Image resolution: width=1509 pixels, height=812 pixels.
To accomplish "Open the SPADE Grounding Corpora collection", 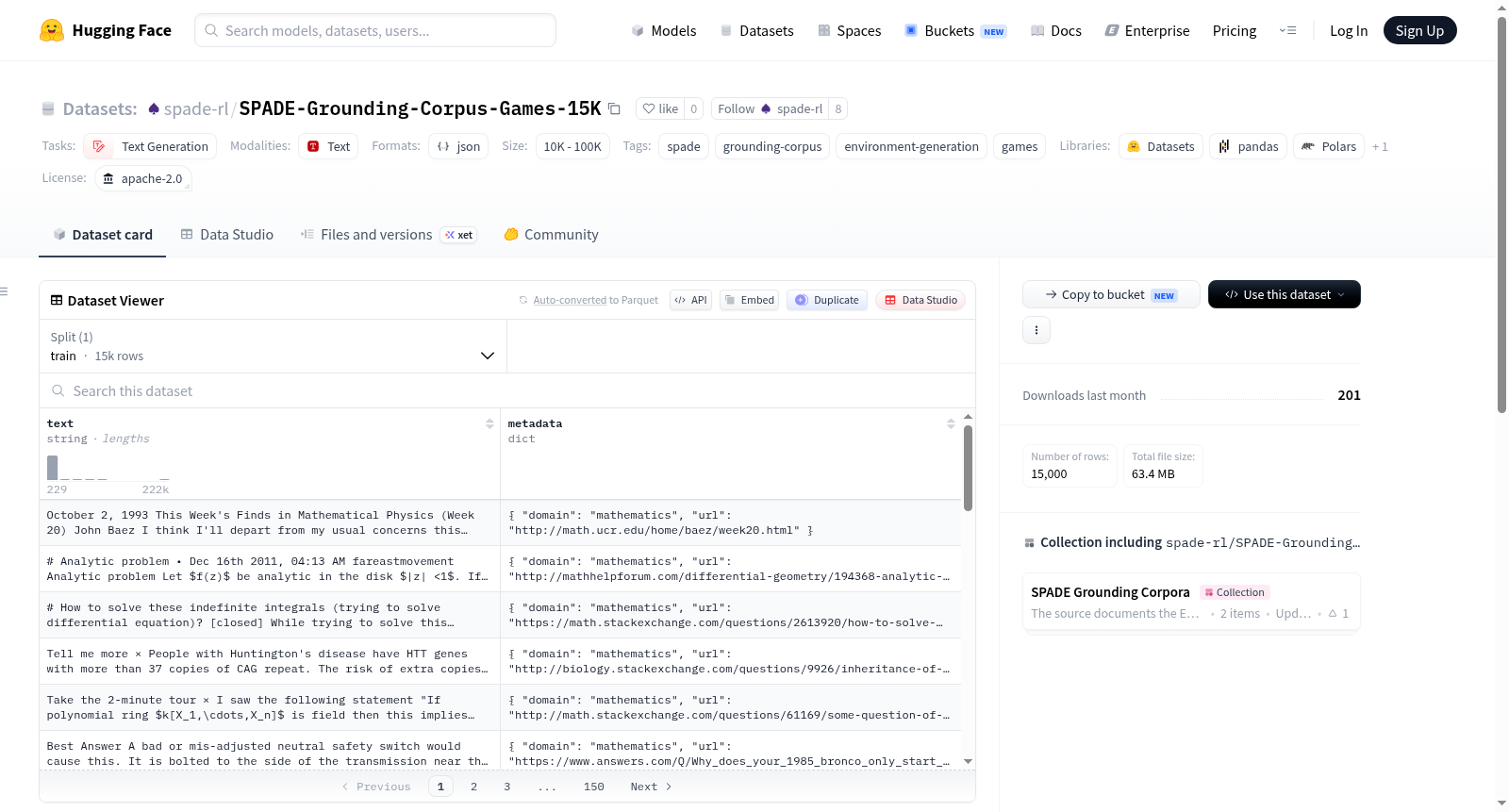I will [1191, 603].
